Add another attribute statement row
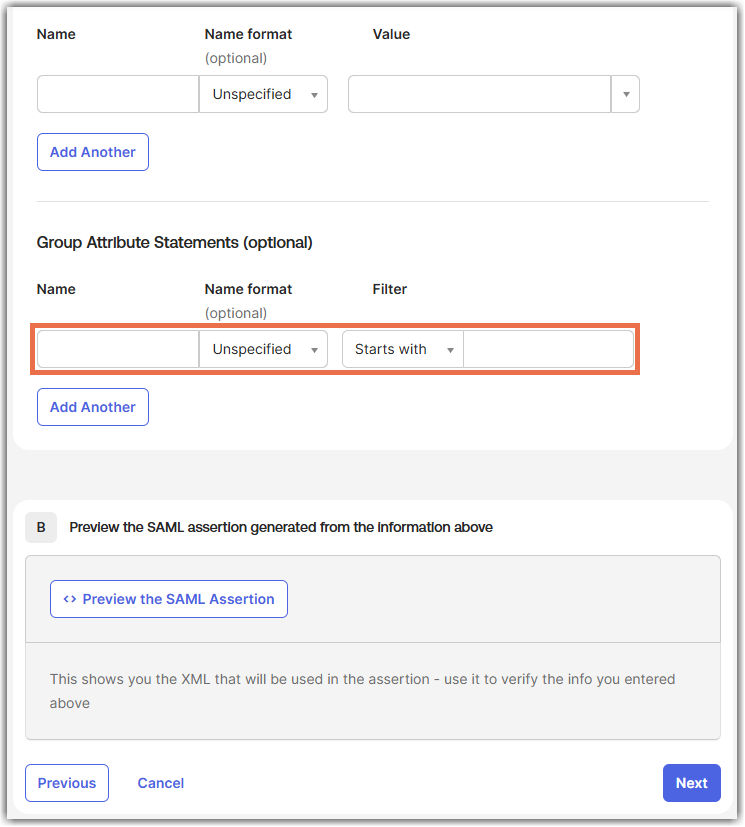This screenshot has width=745, height=827. coord(93,152)
